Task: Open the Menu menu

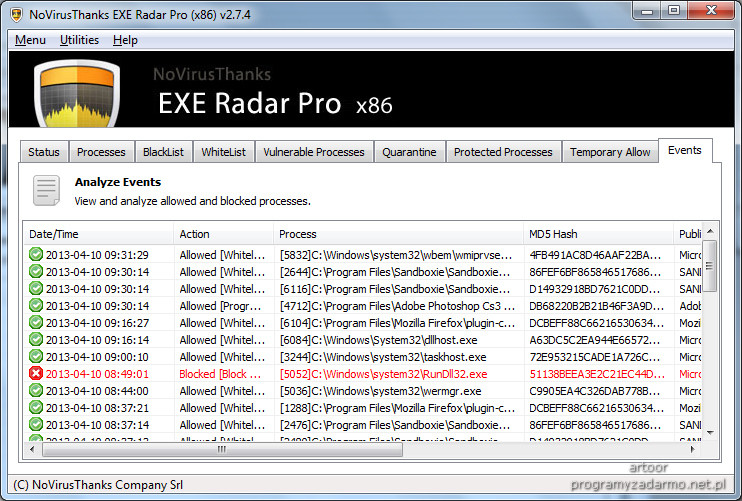Action: click(x=30, y=40)
